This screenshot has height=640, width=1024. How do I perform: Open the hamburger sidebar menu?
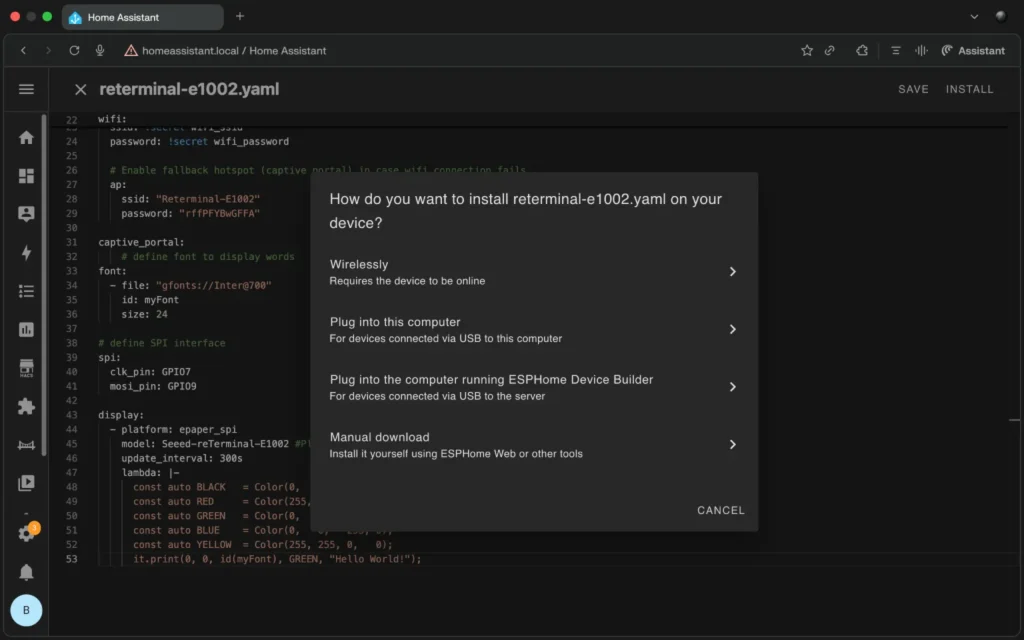tap(26, 89)
